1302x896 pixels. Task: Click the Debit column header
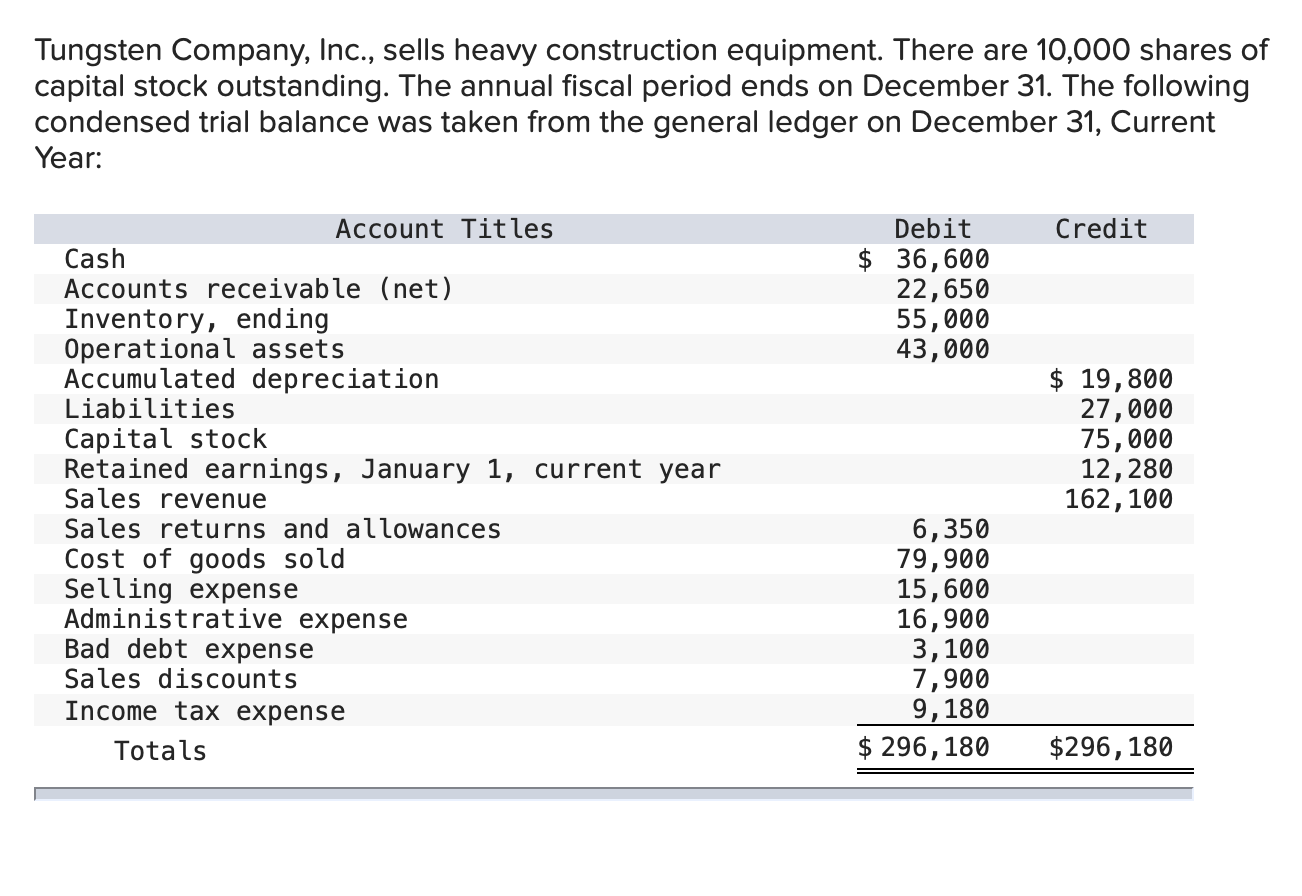[932, 228]
